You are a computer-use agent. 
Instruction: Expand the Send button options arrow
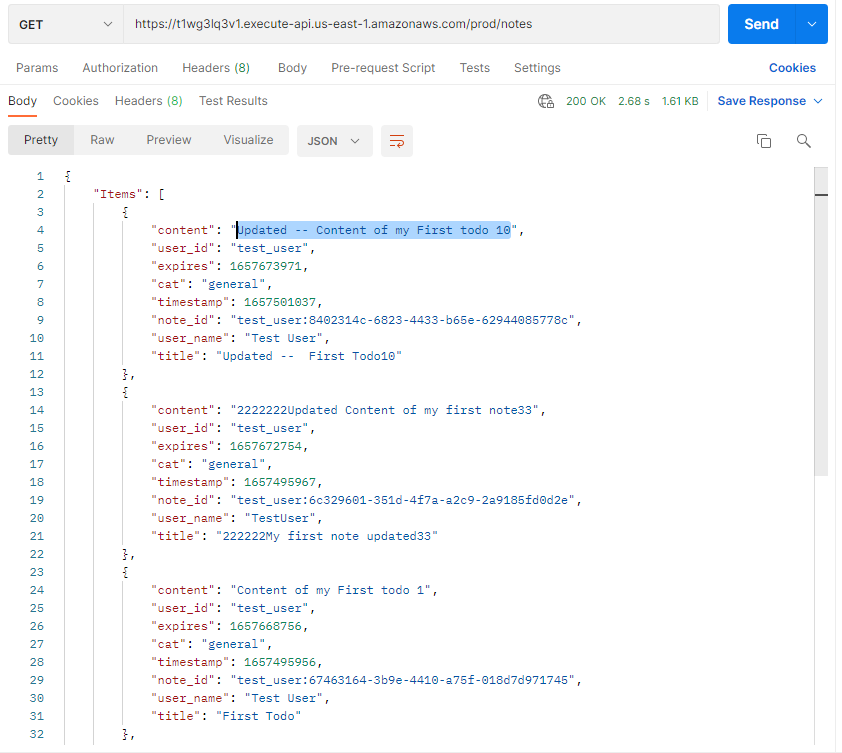(x=812, y=24)
